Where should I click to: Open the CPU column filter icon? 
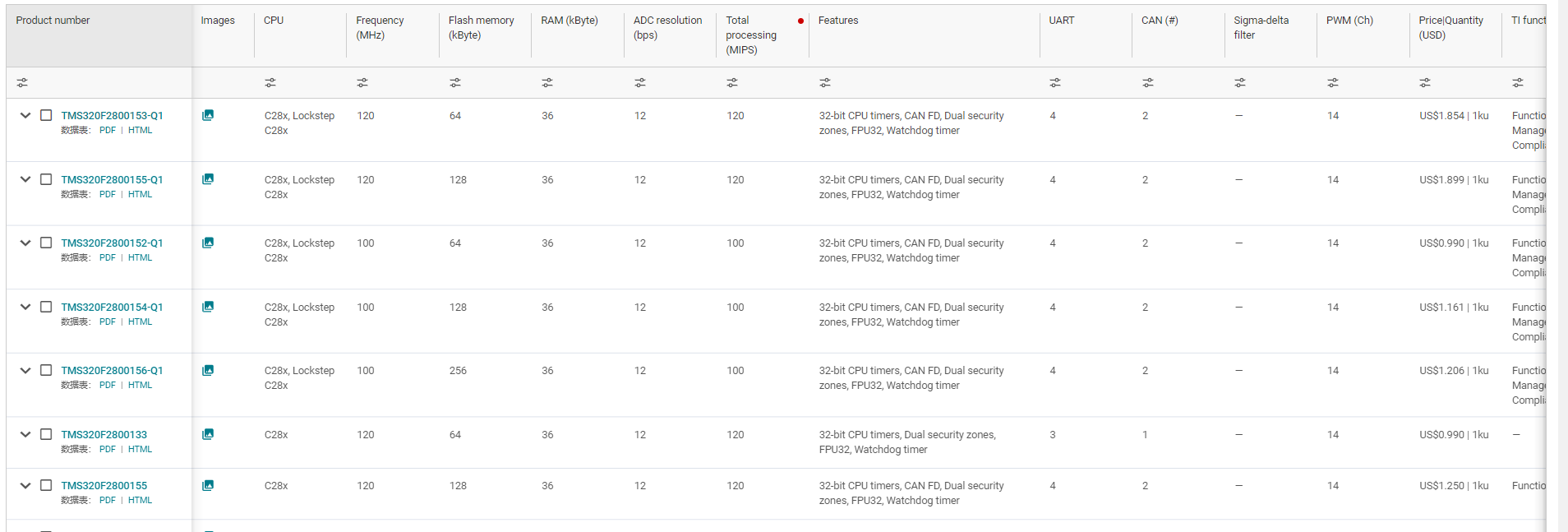pyautogui.click(x=270, y=83)
